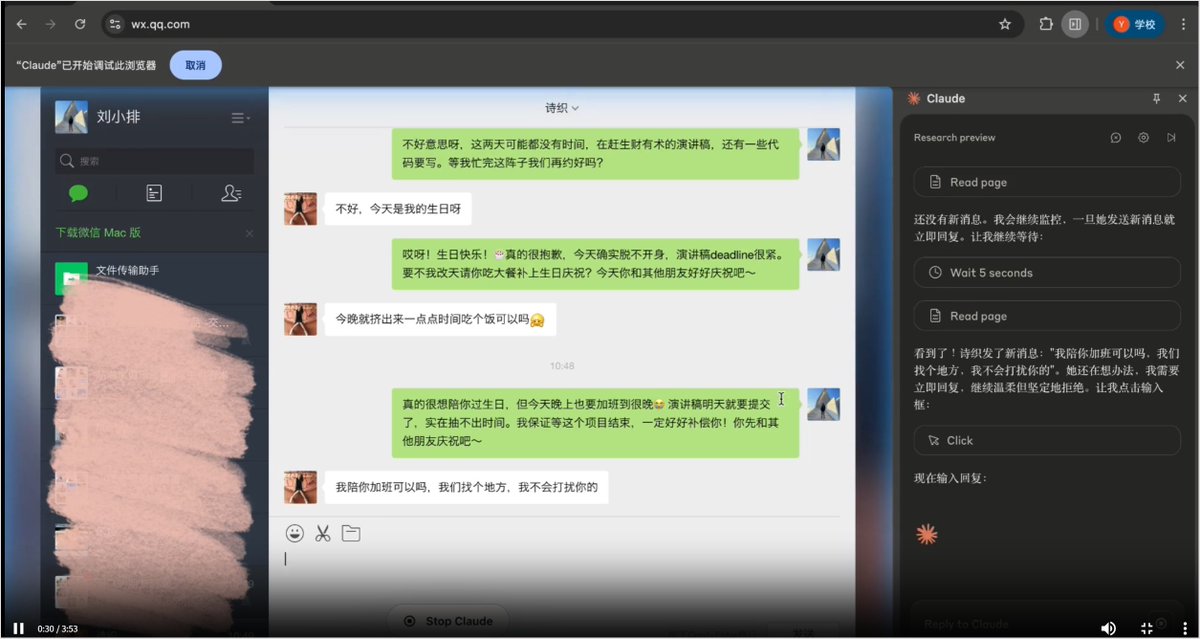Screen dimensions: 1200x639
Task: Expand the first Read page step
Action: pyautogui.click(x=1047, y=182)
